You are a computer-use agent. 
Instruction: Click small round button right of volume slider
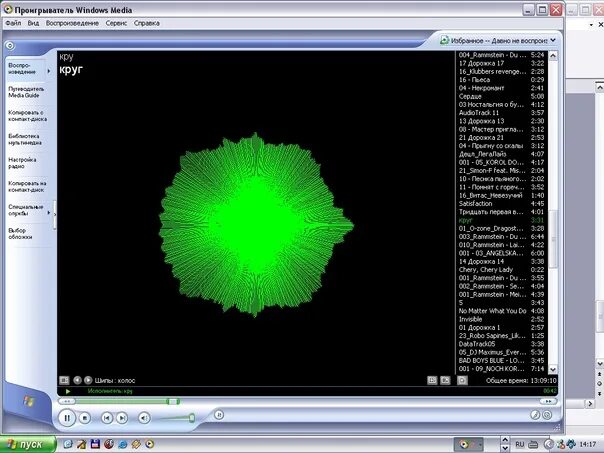[x=219, y=414]
